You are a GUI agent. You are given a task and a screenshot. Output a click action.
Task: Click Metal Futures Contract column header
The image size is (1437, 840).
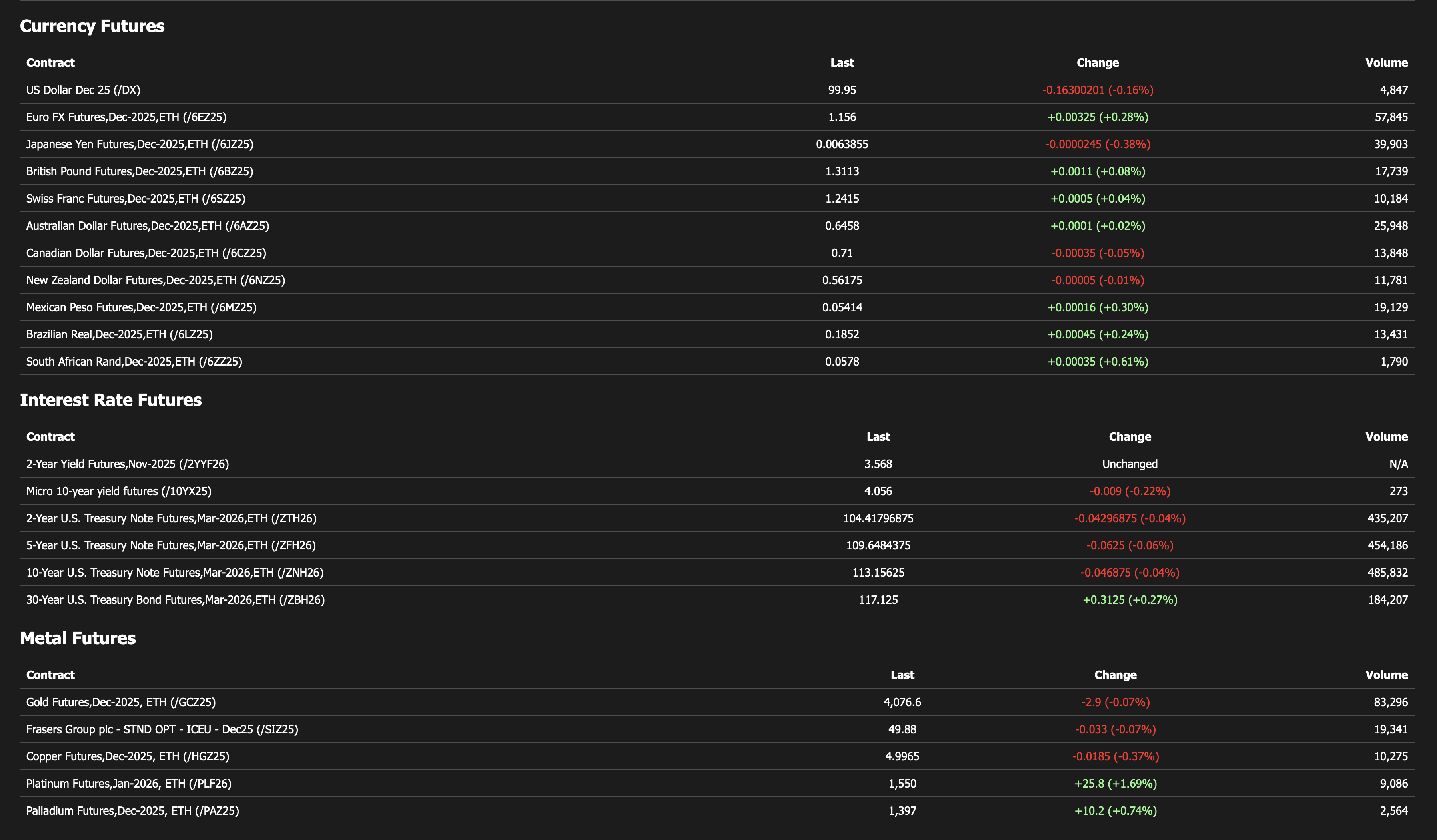coord(50,675)
